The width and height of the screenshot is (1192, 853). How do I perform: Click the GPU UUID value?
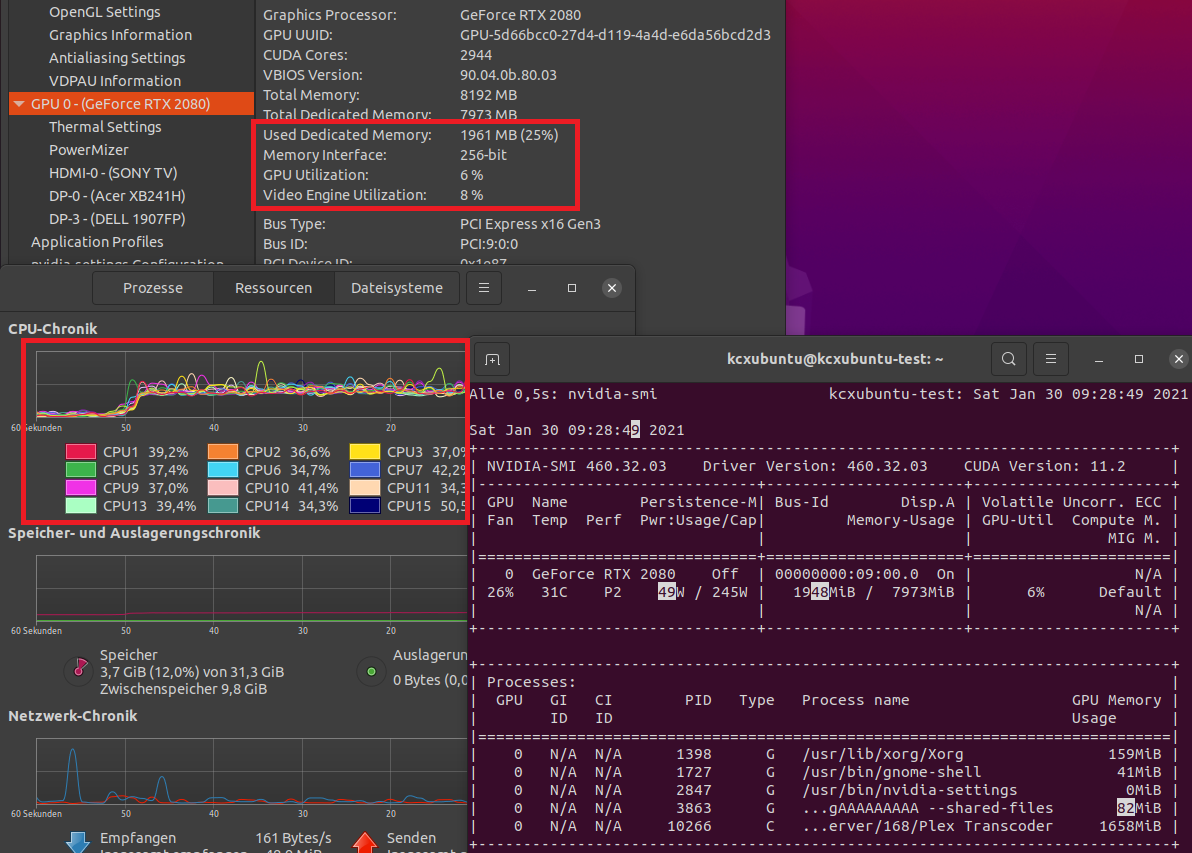615,35
